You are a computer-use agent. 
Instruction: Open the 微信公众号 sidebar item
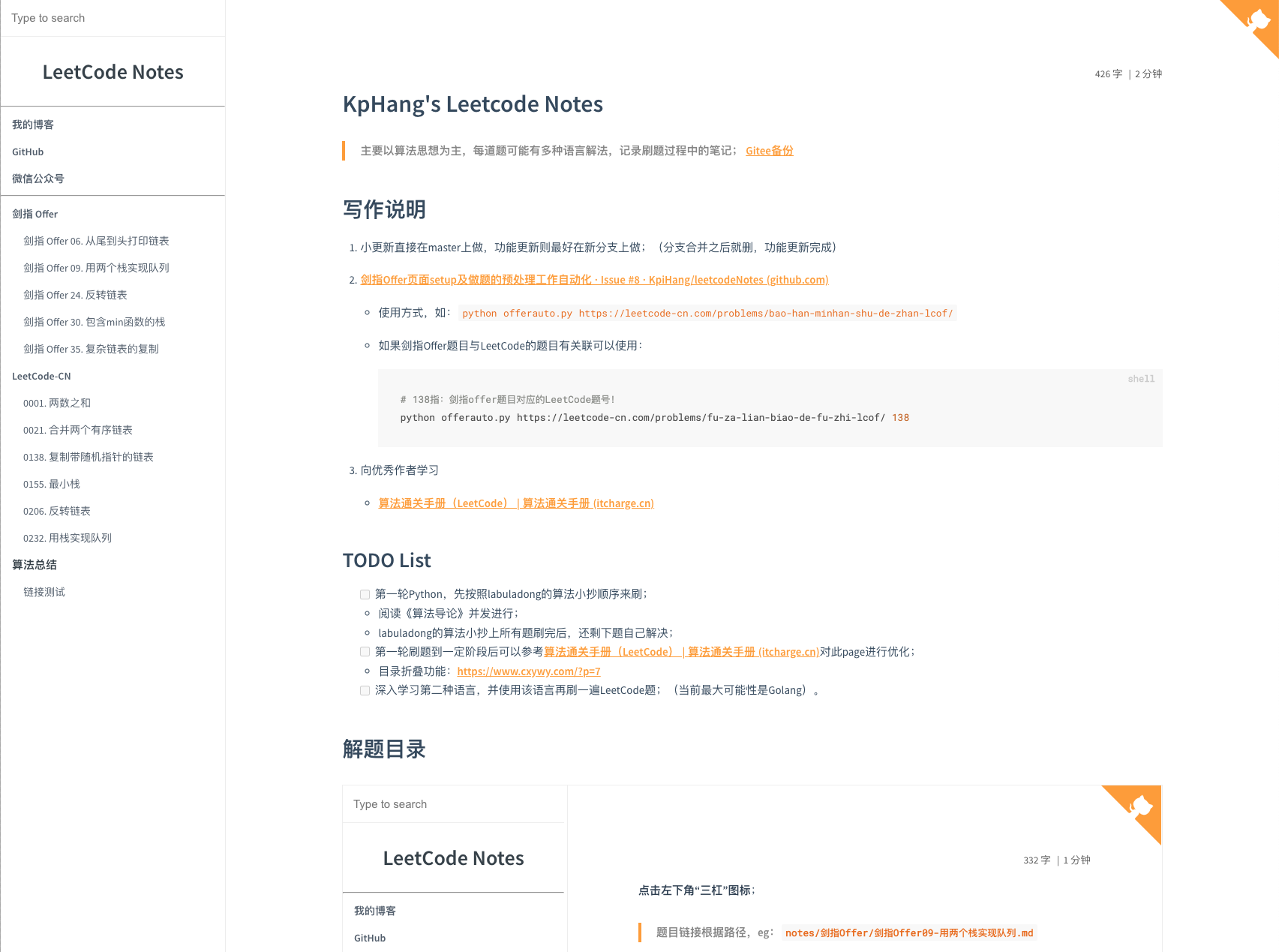38,179
